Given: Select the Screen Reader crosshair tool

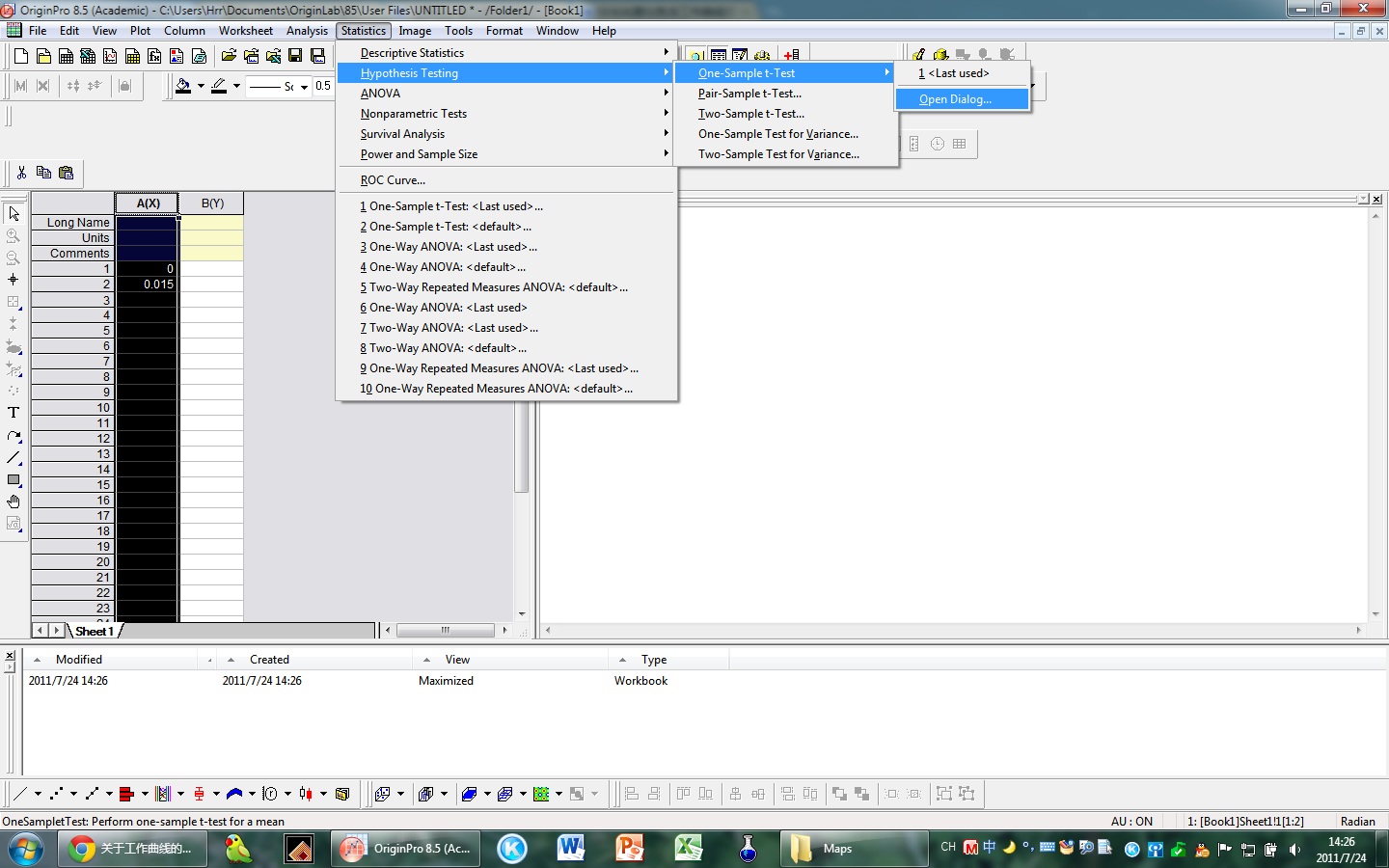Looking at the screenshot, I should [x=14, y=280].
